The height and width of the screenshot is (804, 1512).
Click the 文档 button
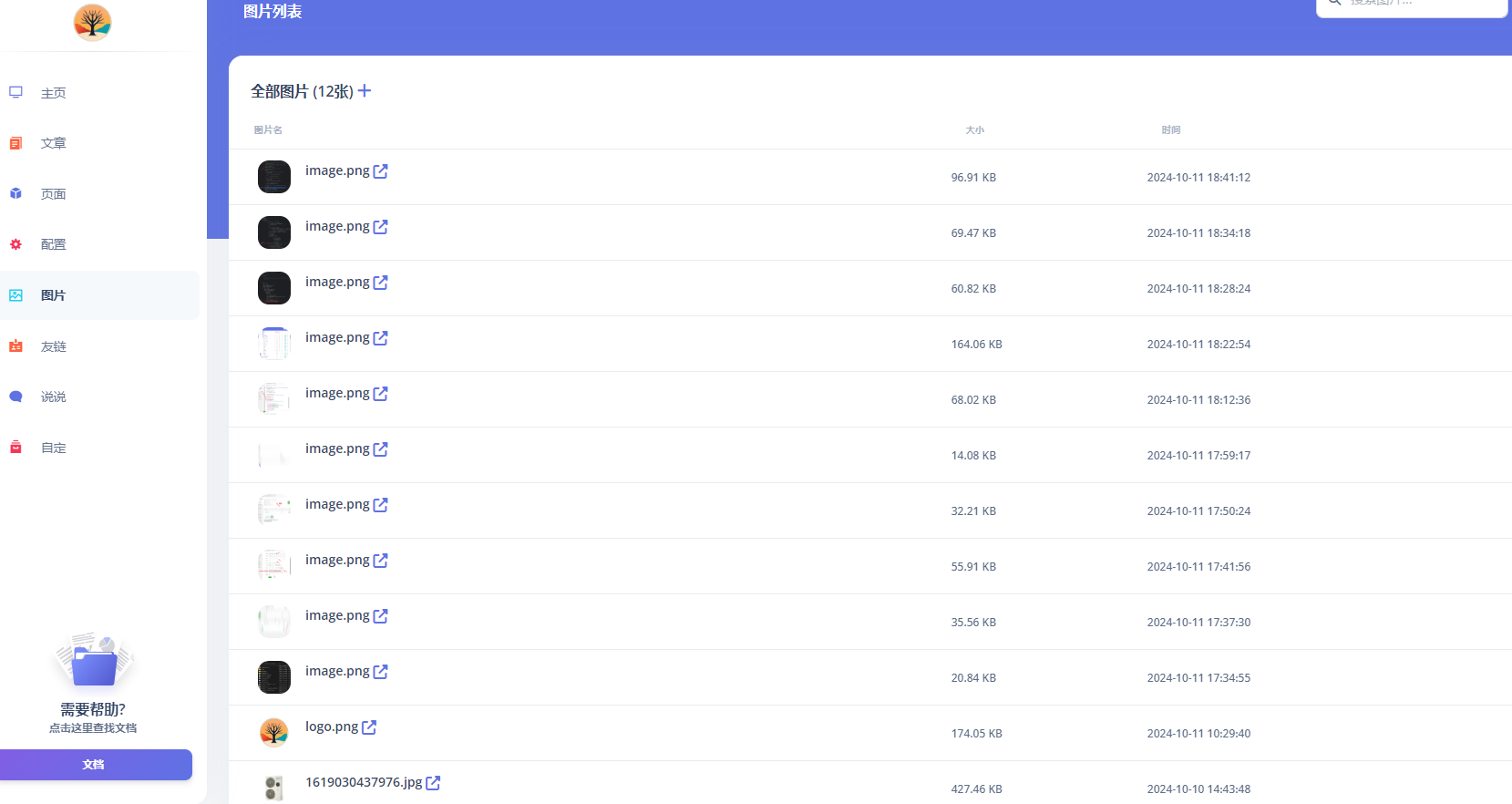pyautogui.click(x=95, y=765)
